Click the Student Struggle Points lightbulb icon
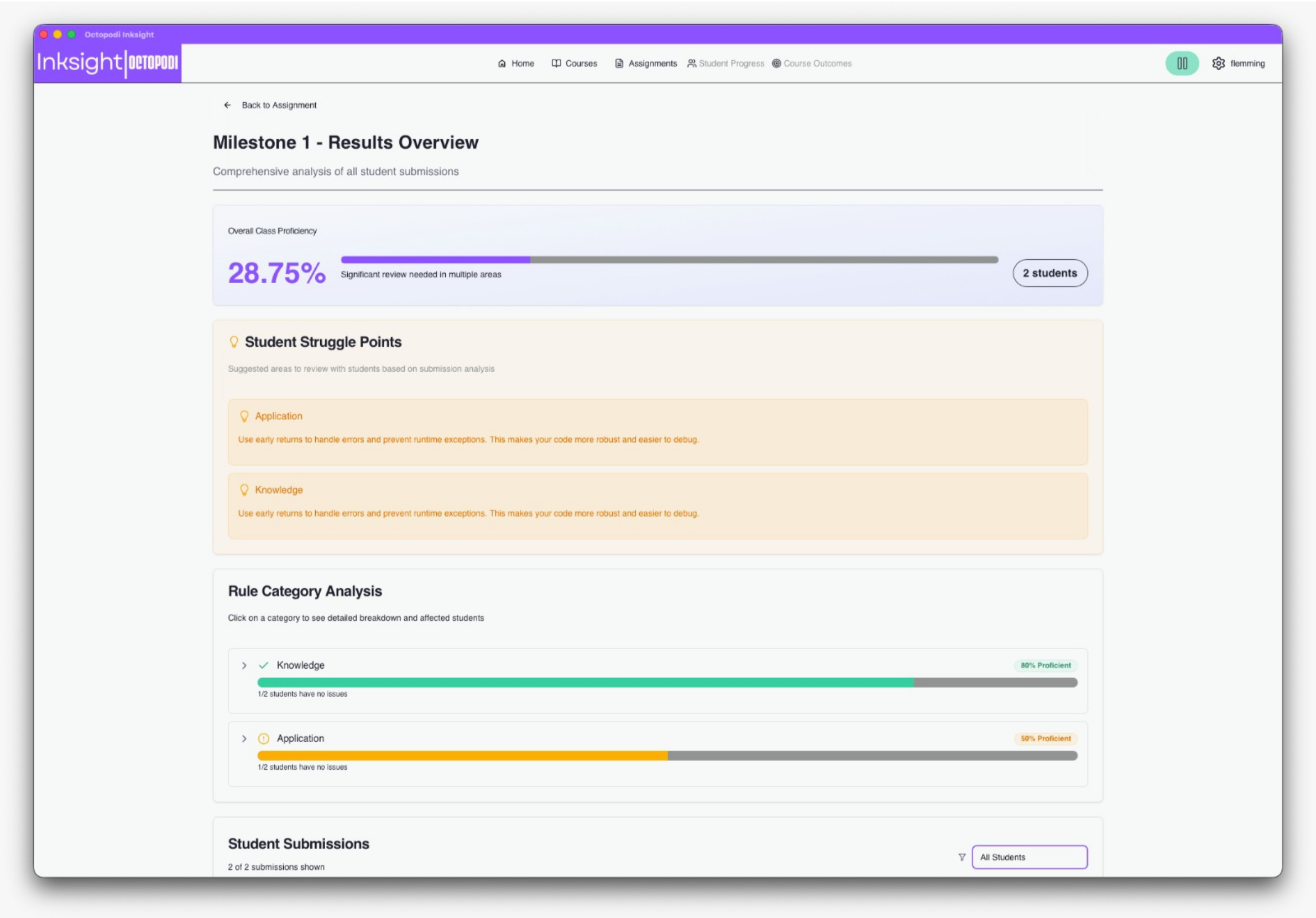The image size is (1316, 918). [234, 342]
